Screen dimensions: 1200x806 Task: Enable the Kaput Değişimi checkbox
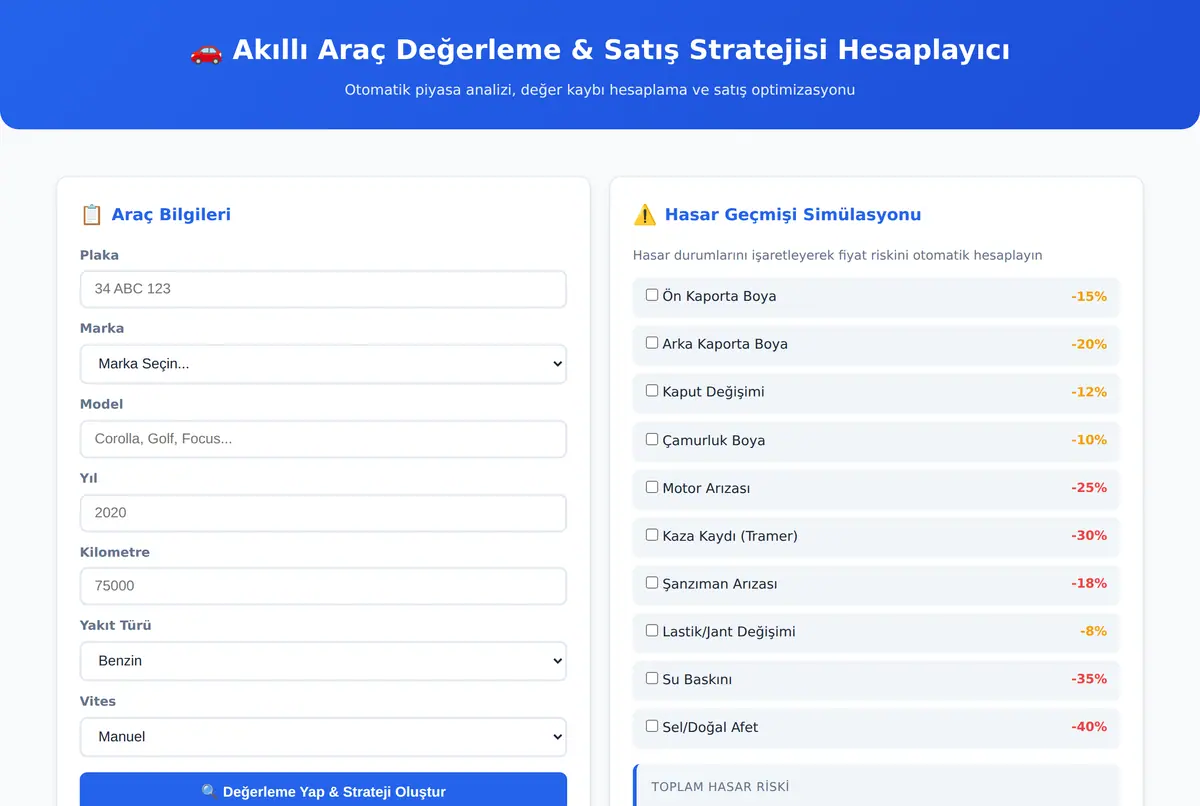652,391
